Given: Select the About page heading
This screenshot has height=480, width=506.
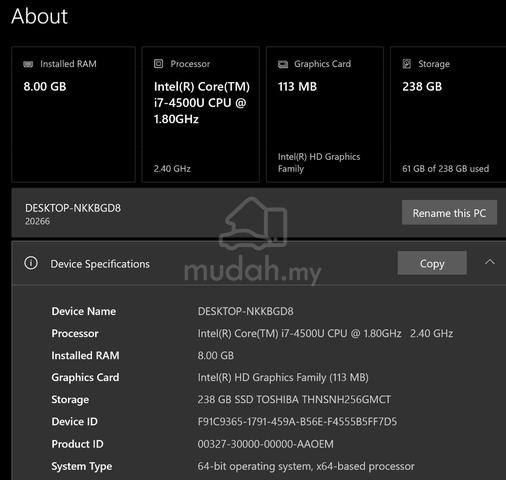Looking at the screenshot, I should tap(39, 16).
